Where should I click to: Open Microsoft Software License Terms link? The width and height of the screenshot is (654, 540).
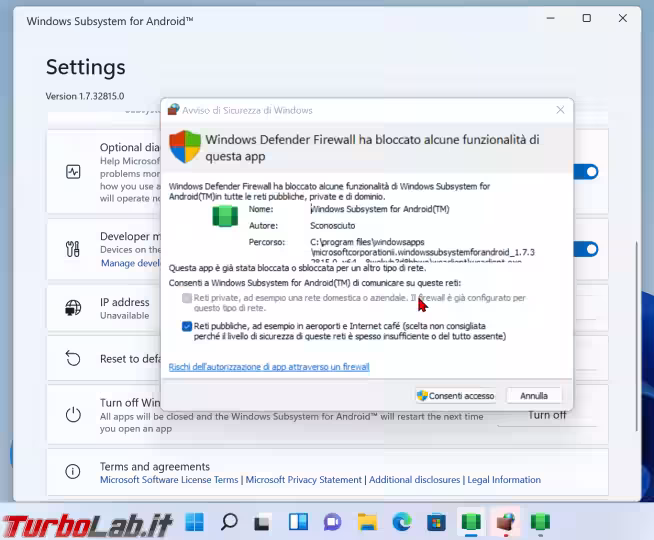pos(169,480)
